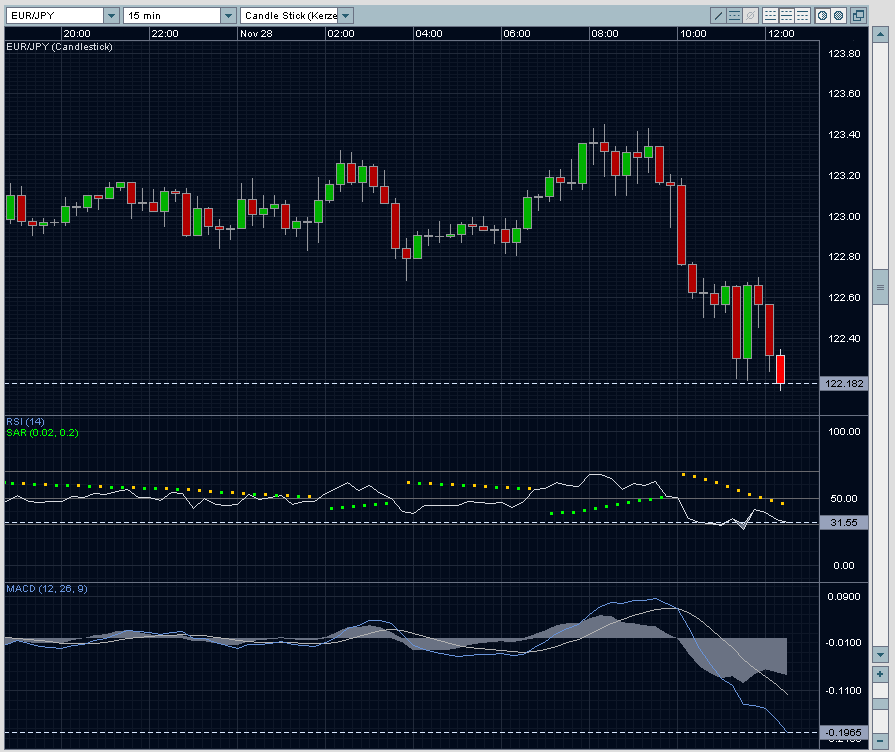Click the vertical scrollbar down arrow
Image resolution: width=895 pixels, height=752 pixels.
pos(880,654)
